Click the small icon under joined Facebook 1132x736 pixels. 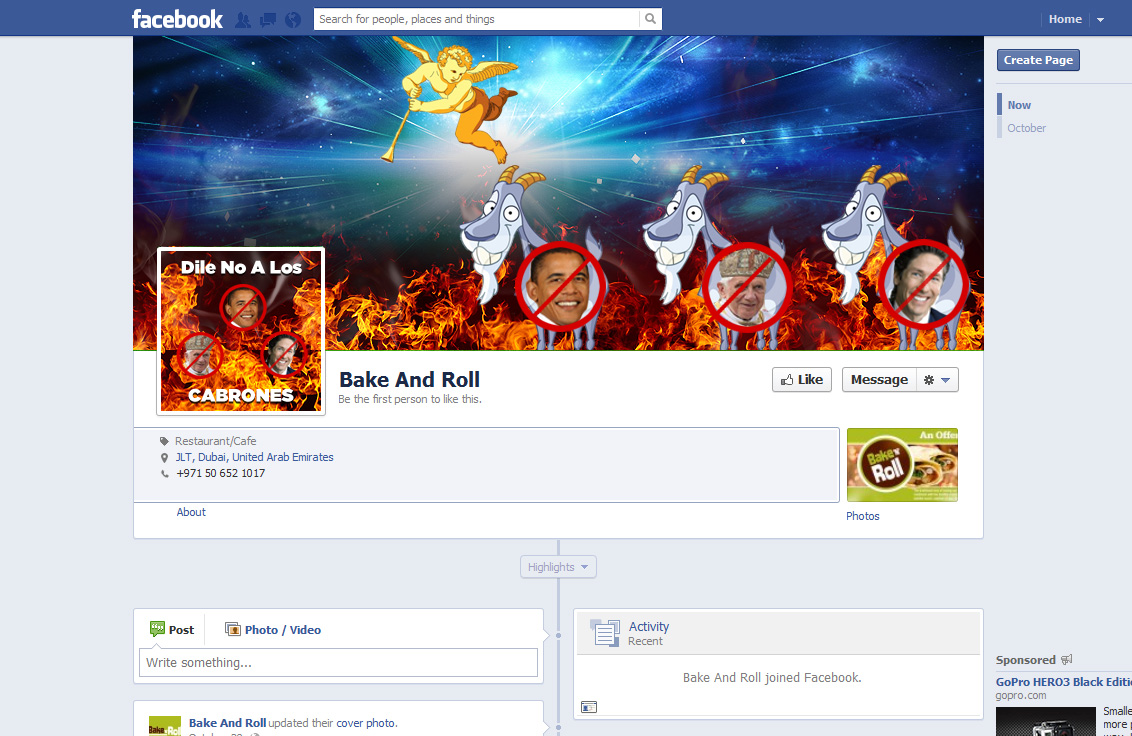pyautogui.click(x=589, y=707)
